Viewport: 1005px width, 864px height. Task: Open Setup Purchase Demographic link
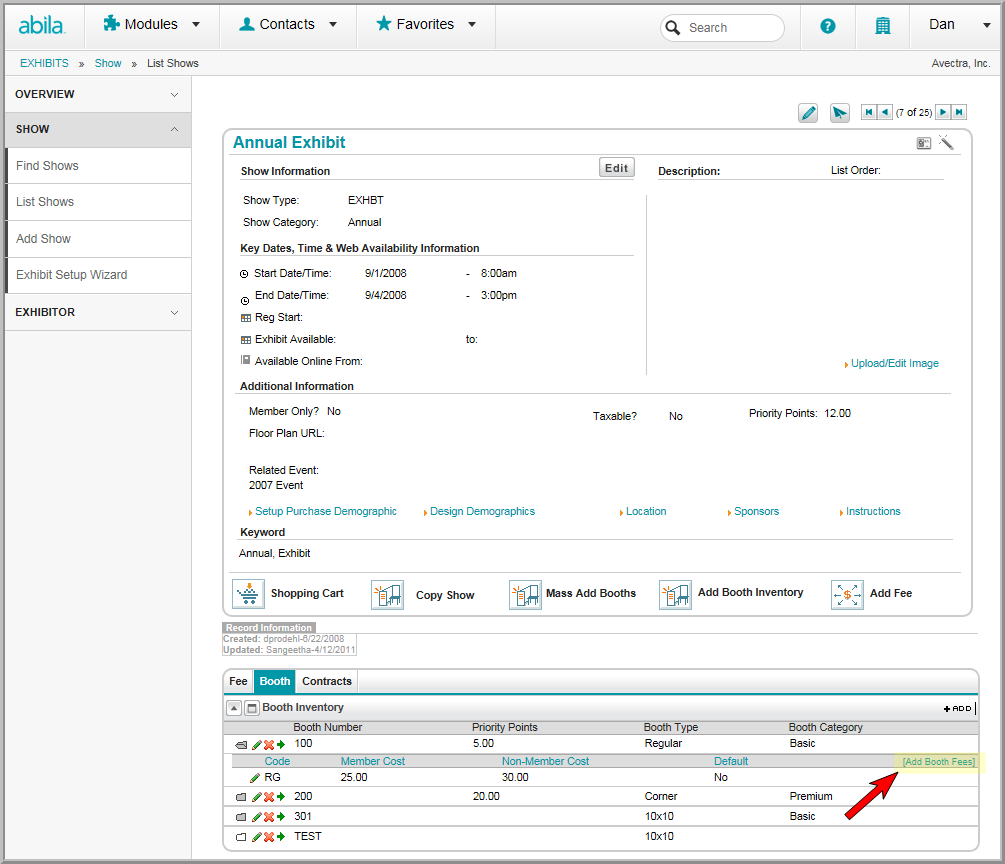click(326, 511)
